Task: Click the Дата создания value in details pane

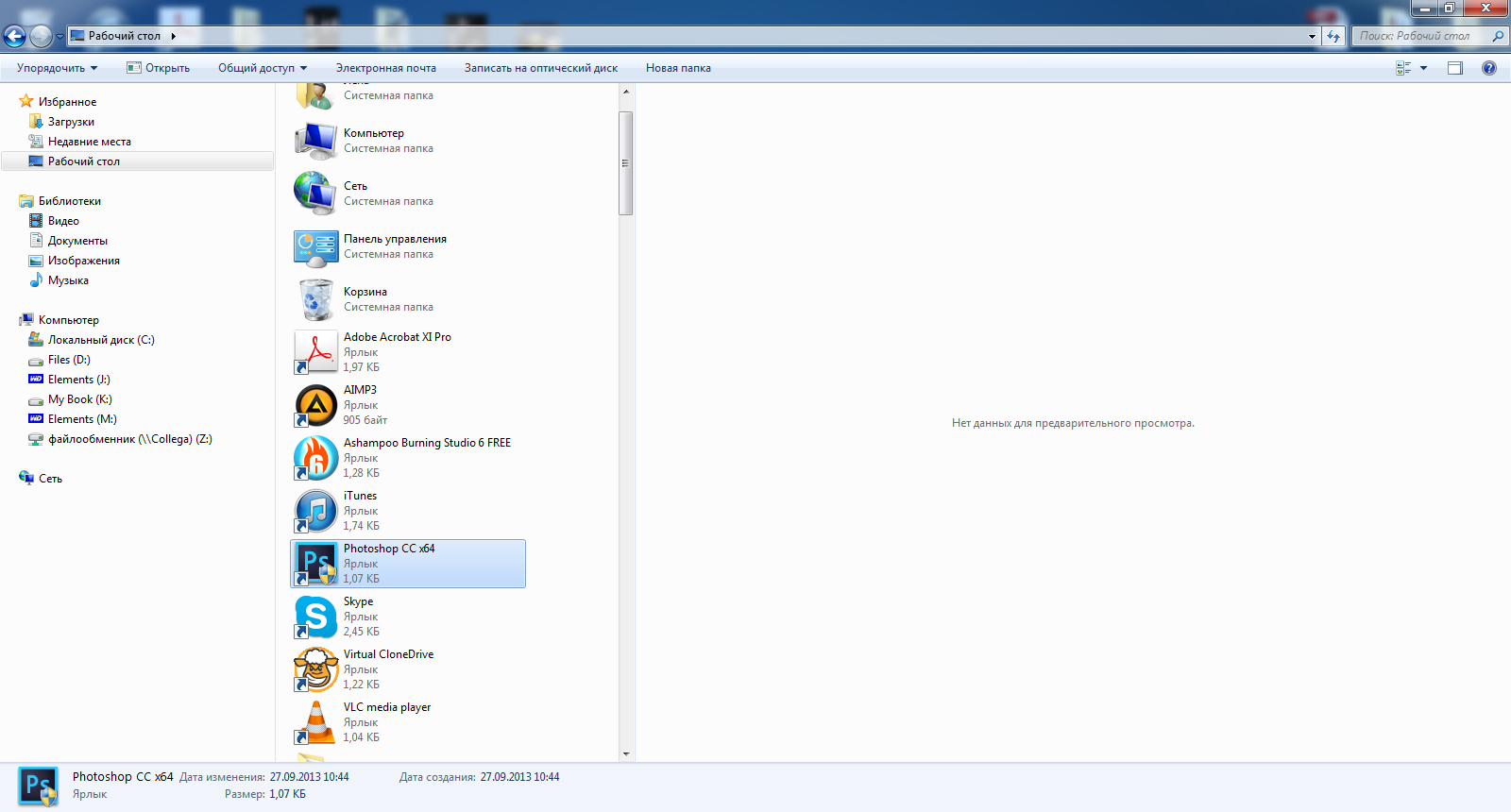Action: (519, 777)
